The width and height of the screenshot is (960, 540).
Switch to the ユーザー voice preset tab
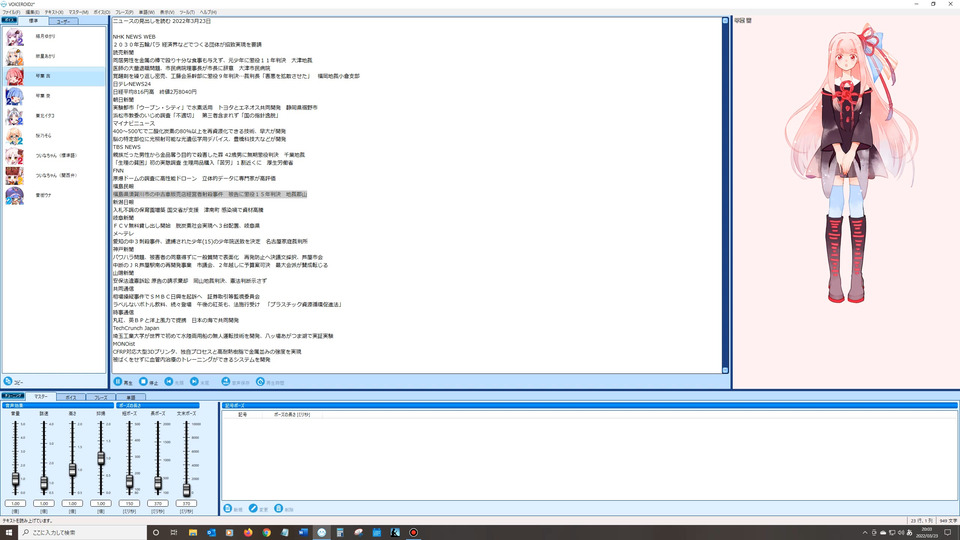63,21
